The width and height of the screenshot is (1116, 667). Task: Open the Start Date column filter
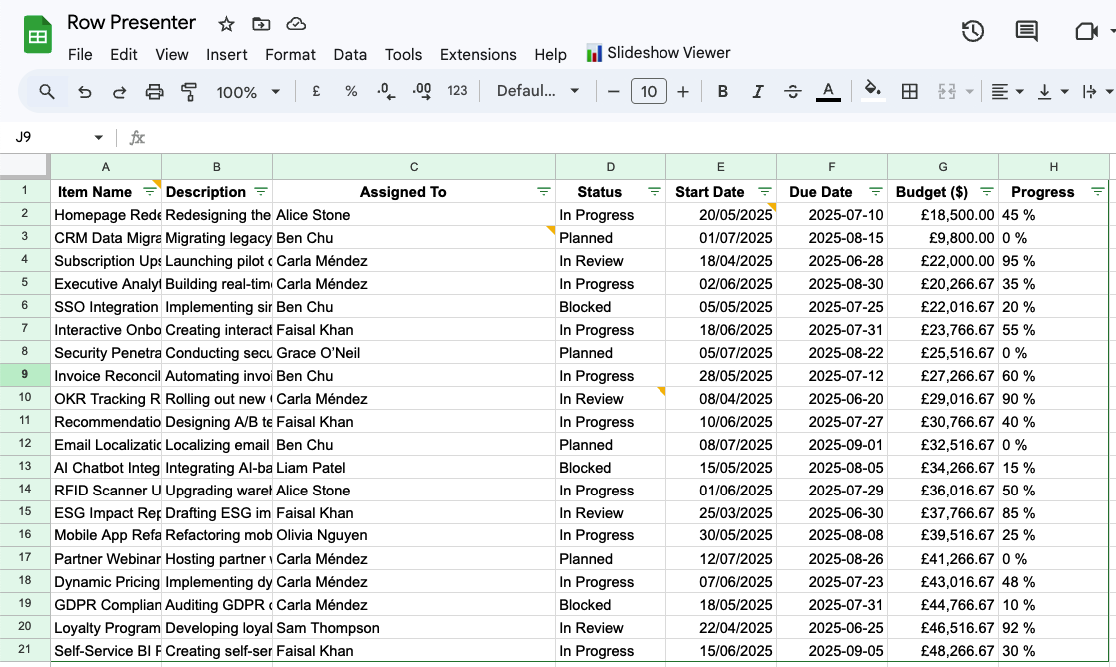(764, 191)
